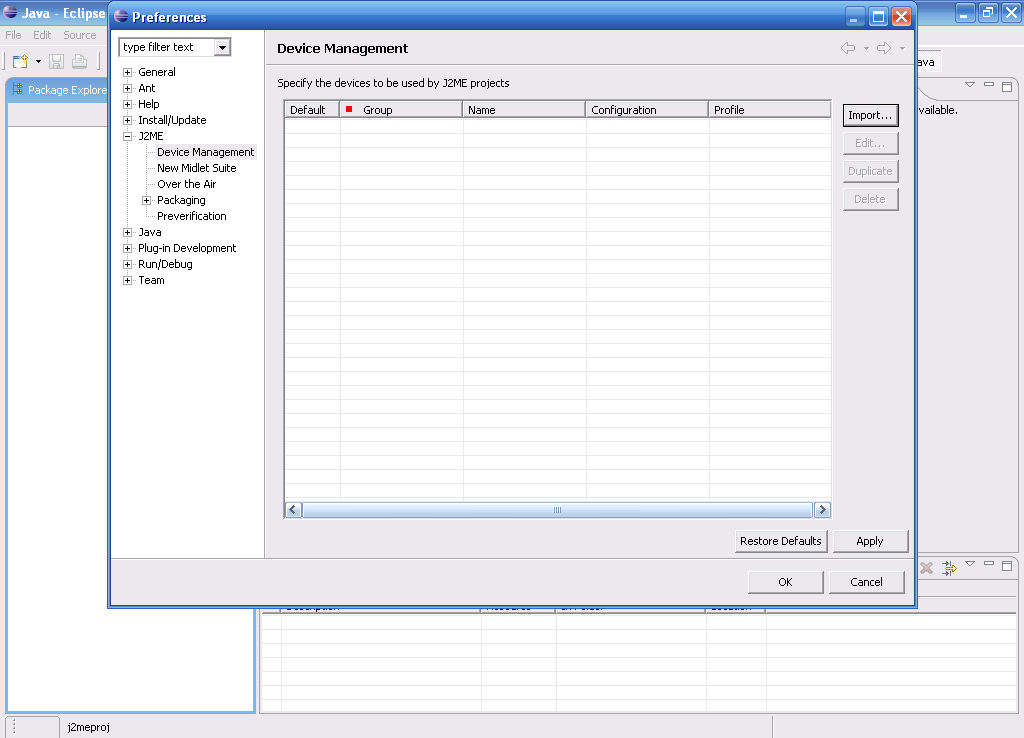Click the Default column header
The height and width of the screenshot is (738, 1024).
click(312, 110)
